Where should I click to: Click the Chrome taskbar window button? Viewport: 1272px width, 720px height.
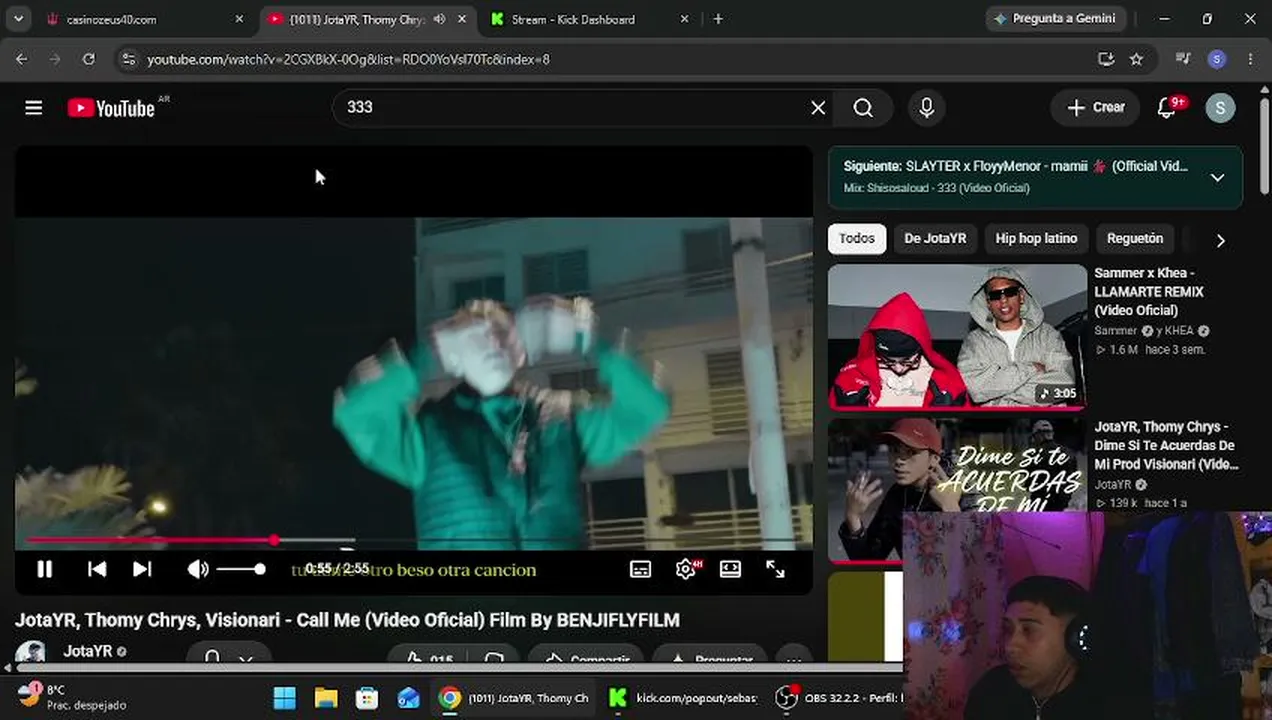pyautogui.click(x=514, y=697)
